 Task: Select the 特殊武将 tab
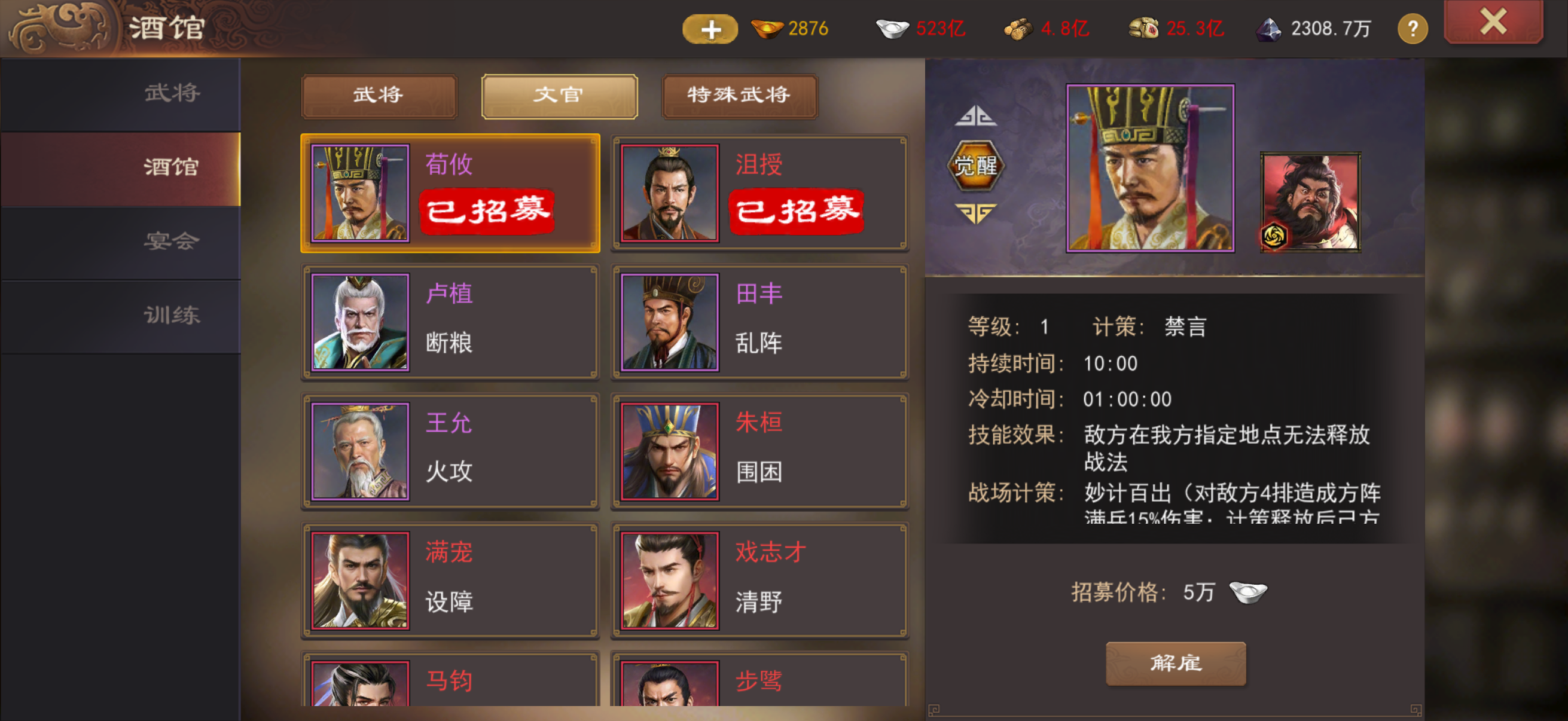[739, 96]
